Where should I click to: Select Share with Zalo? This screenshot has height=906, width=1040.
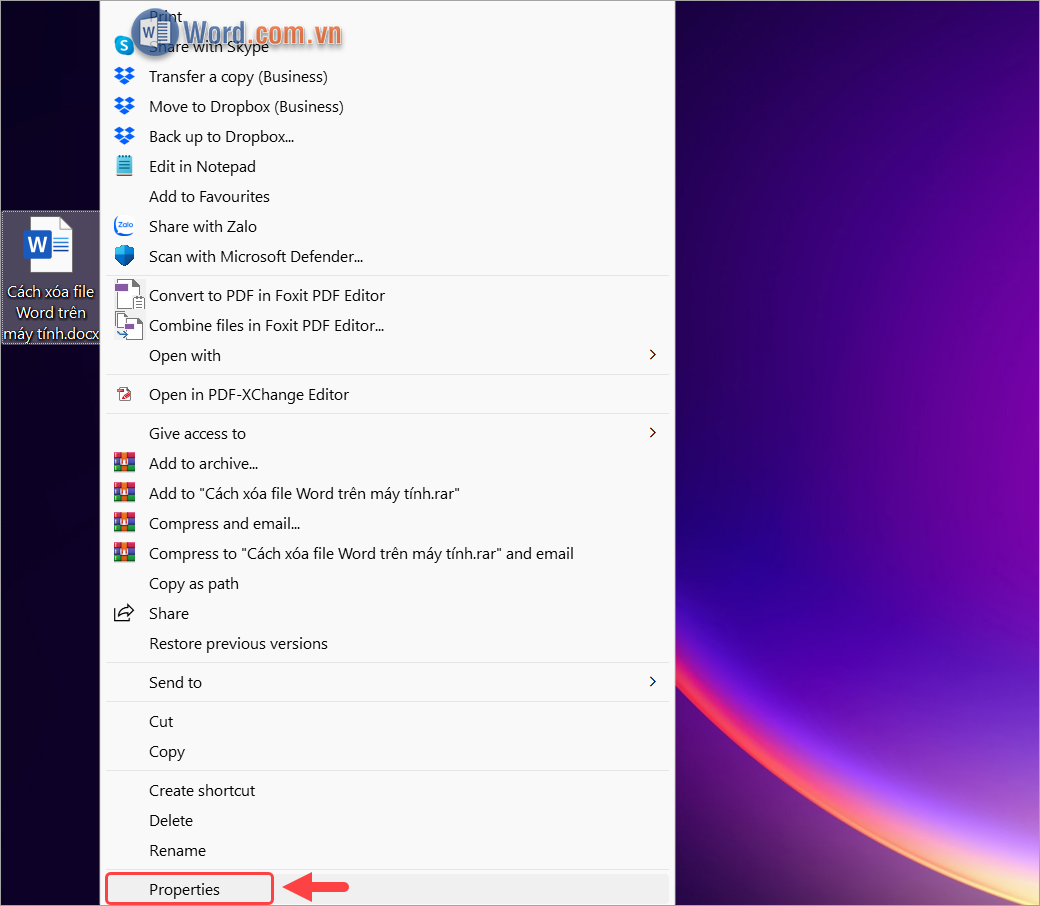[387, 226]
